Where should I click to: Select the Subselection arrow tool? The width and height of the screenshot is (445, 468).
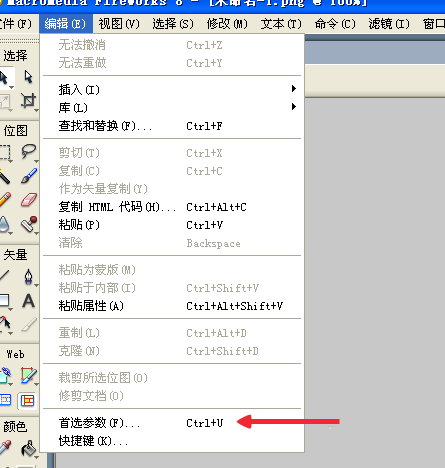[x=28, y=77]
